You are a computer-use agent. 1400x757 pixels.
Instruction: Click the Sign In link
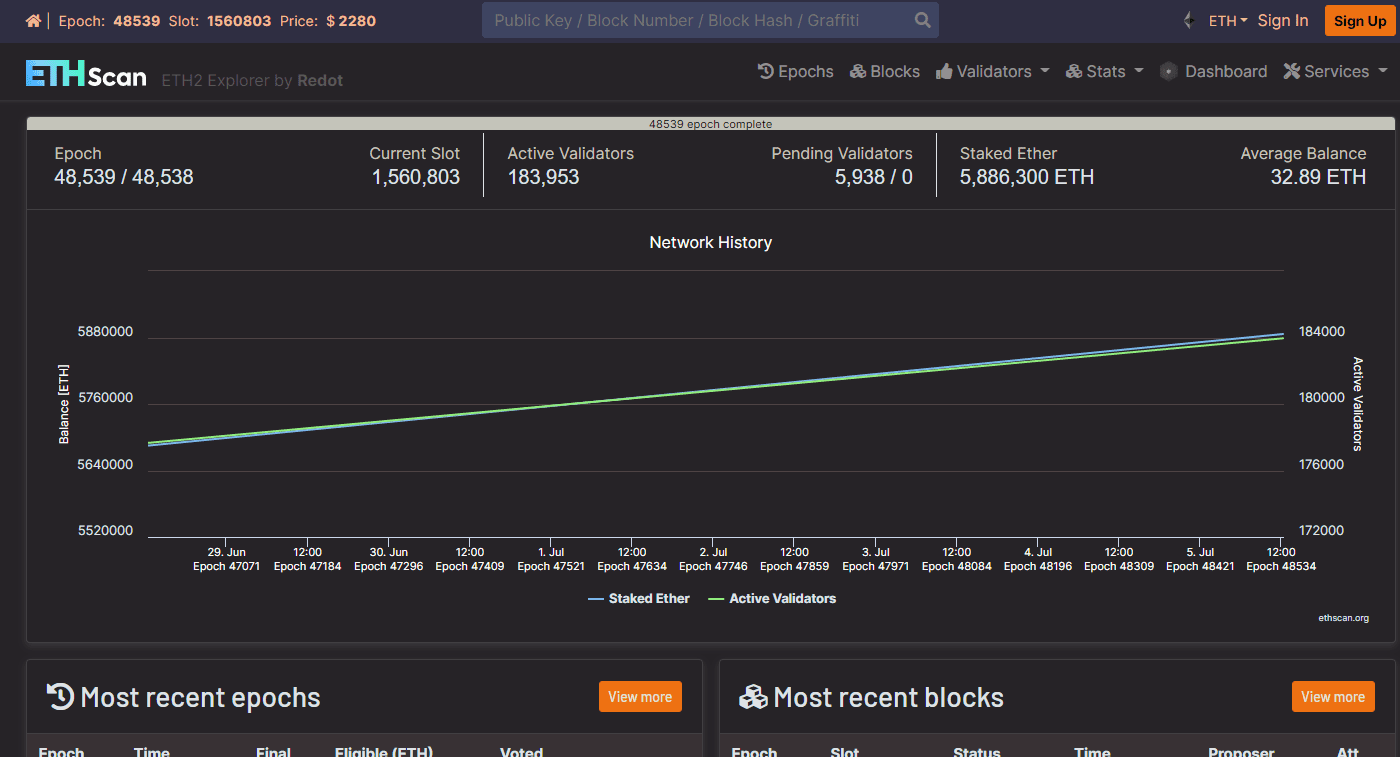(1282, 21)
